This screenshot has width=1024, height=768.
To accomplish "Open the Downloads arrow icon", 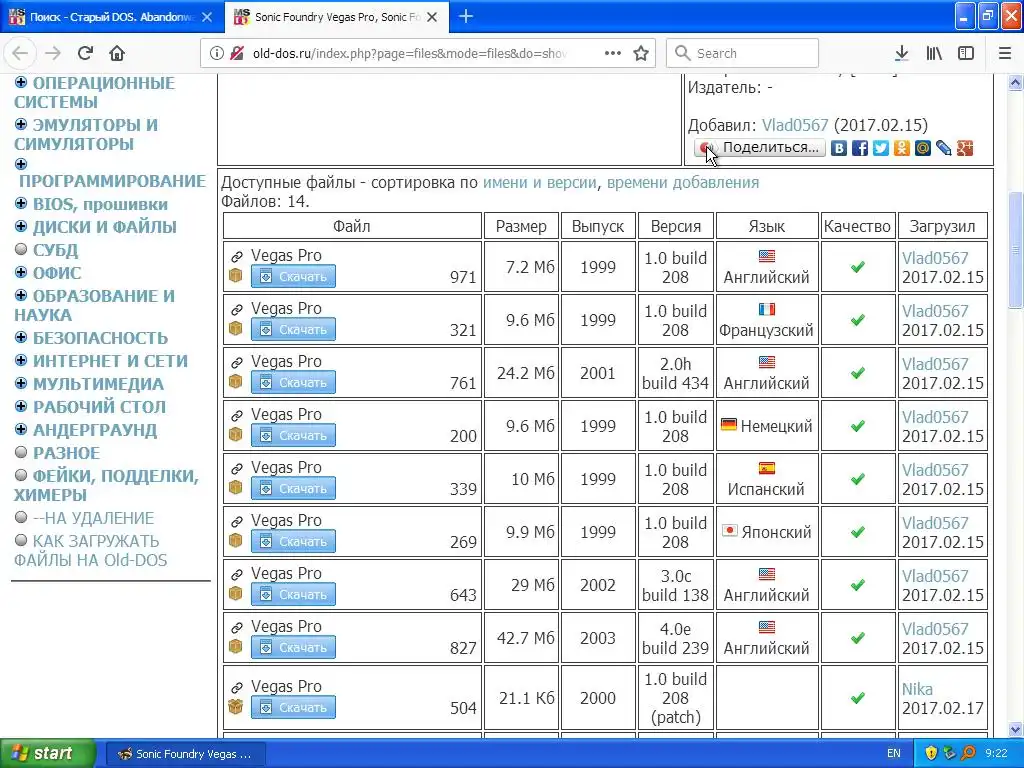I will (901, 53).
